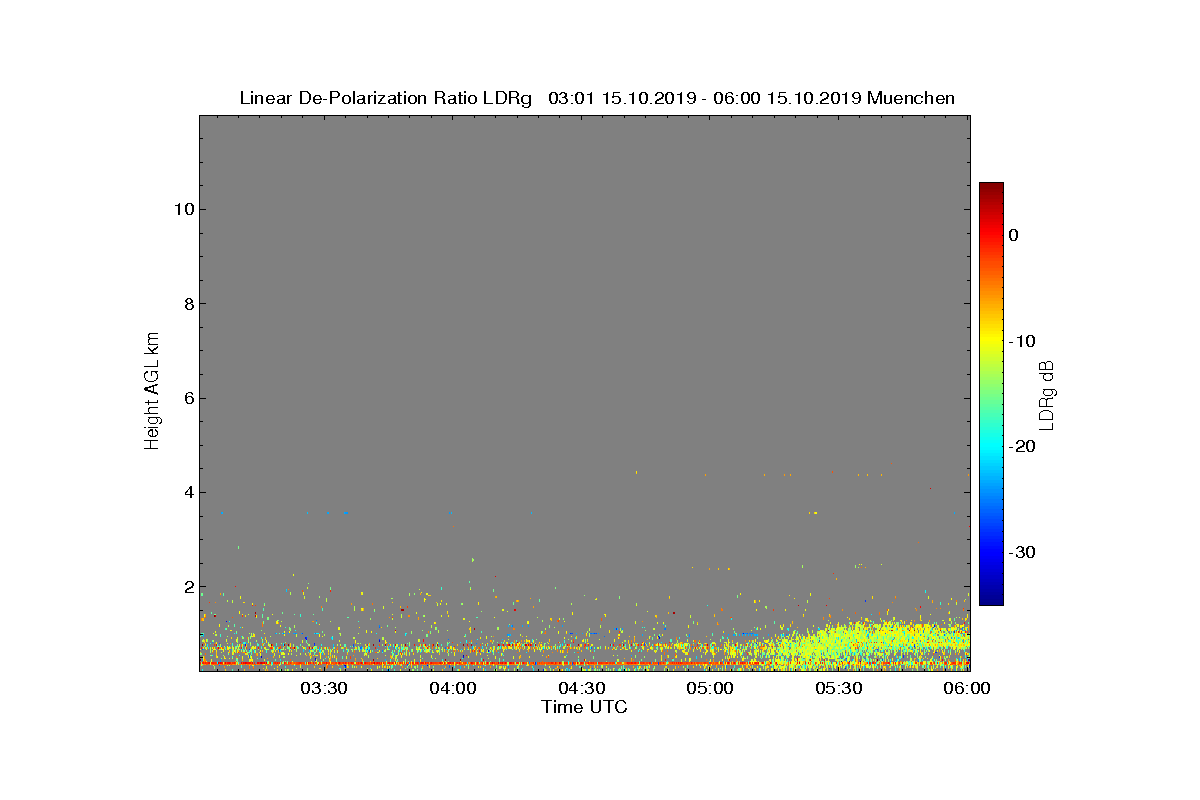Click the colorbar value '-20'
The image size is (1200, 800).
click(1022, 447)
